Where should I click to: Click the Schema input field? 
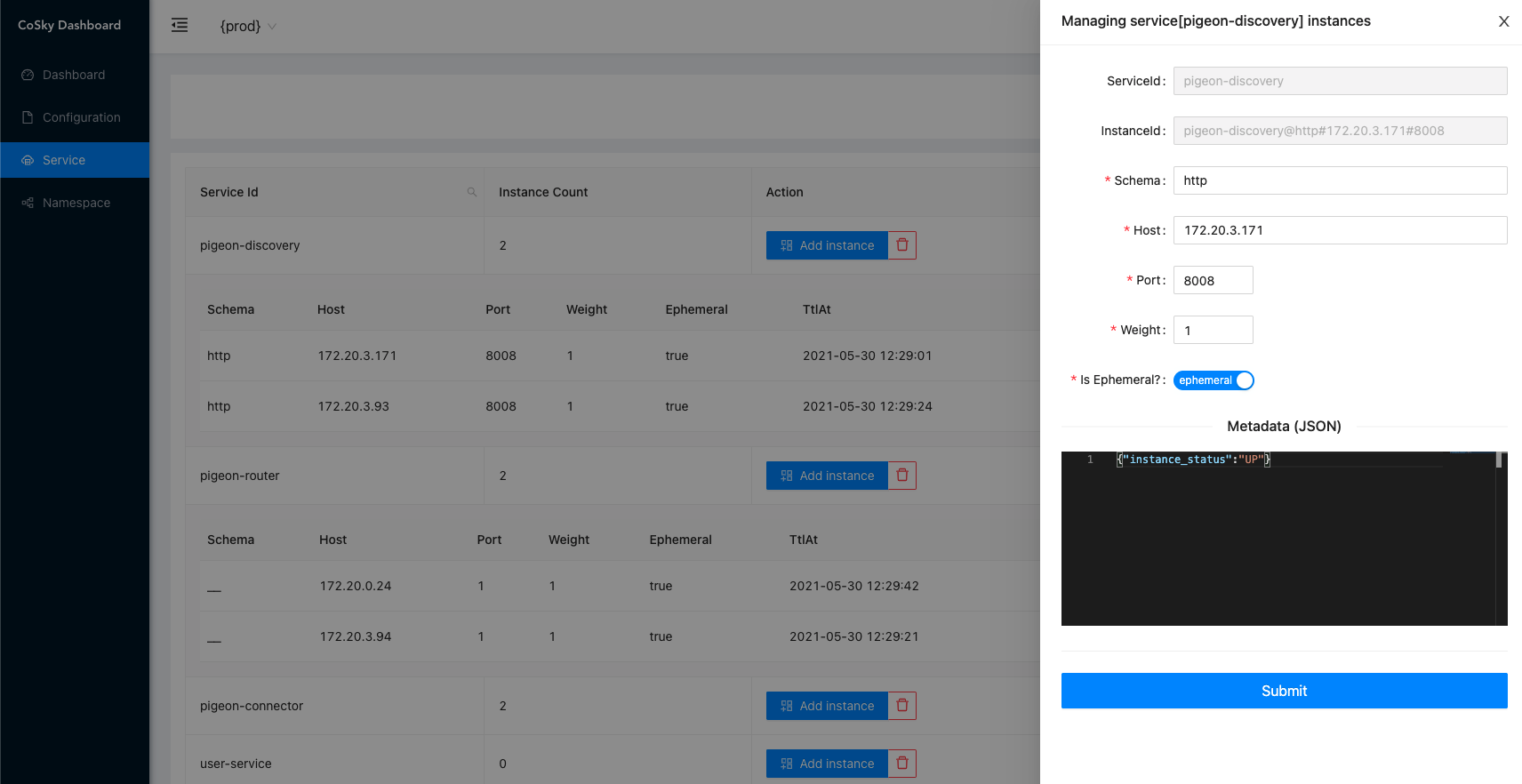click(1340, 180)
